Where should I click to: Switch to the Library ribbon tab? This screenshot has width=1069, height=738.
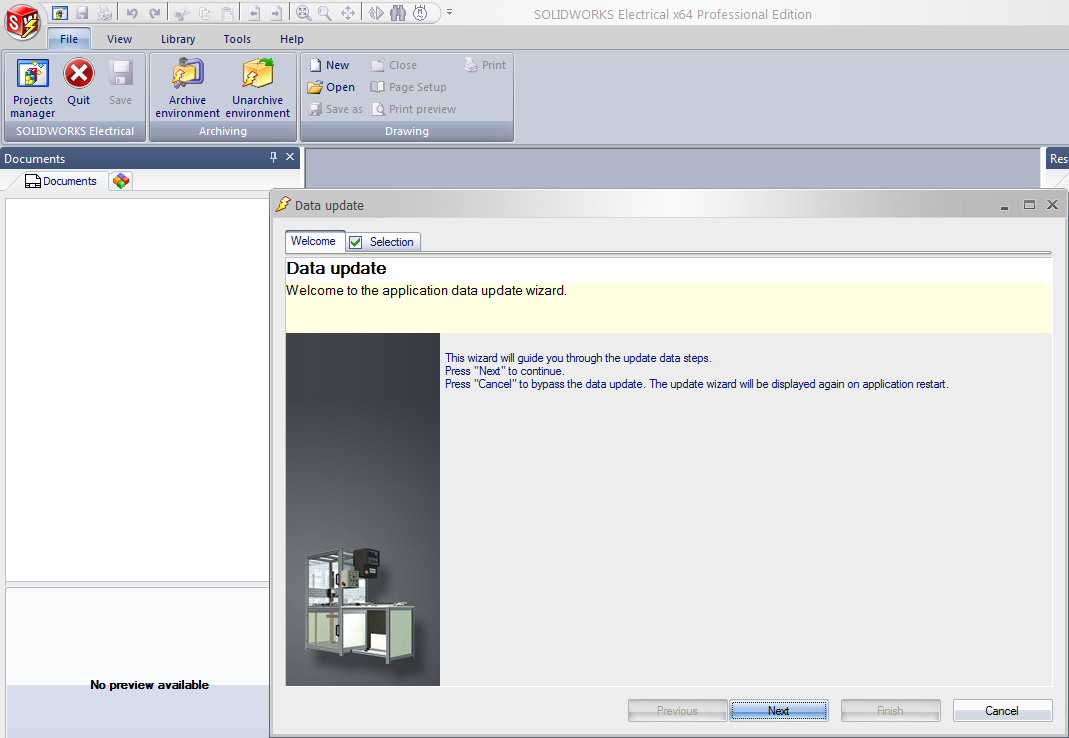pos(178,39)
